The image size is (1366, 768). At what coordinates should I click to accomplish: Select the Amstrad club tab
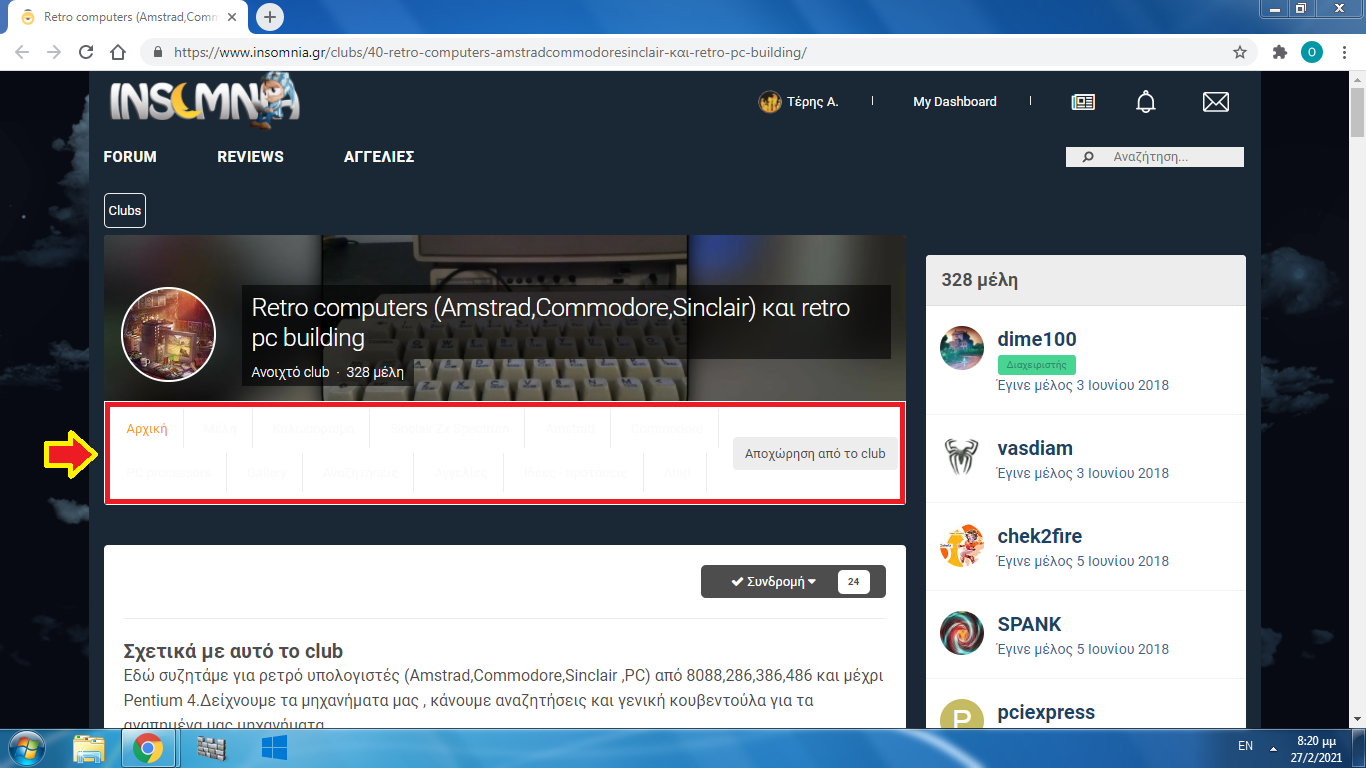tap(570, 428)
